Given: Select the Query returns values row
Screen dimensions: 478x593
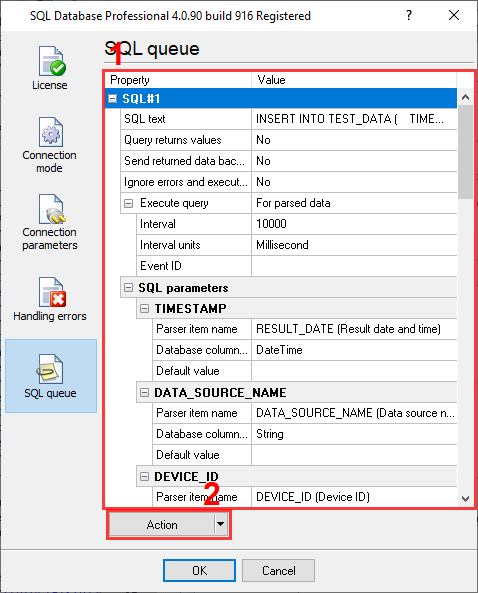Looking at the screenshot, I should pos(289,140).
